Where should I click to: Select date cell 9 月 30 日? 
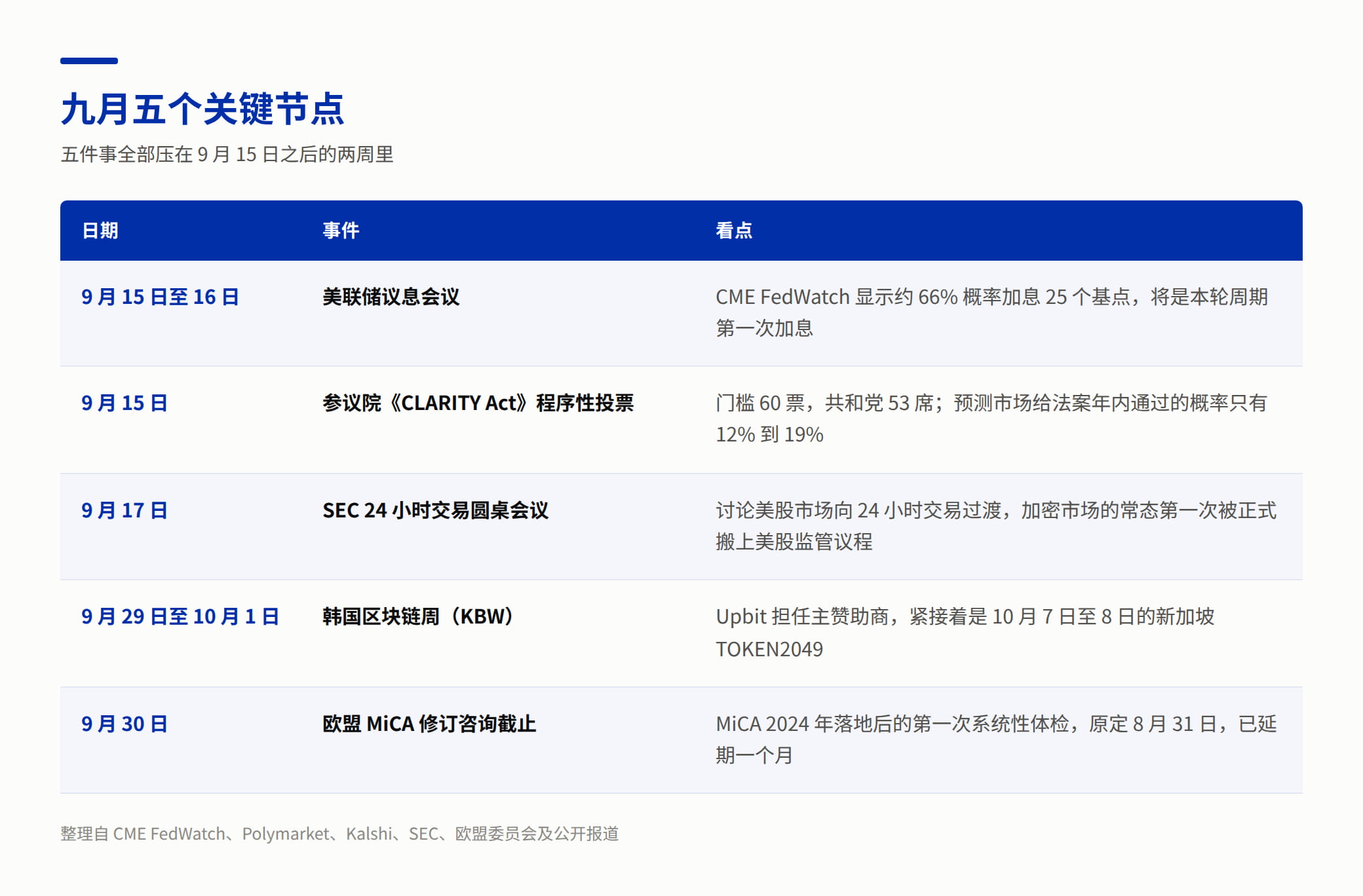(125, 724)
